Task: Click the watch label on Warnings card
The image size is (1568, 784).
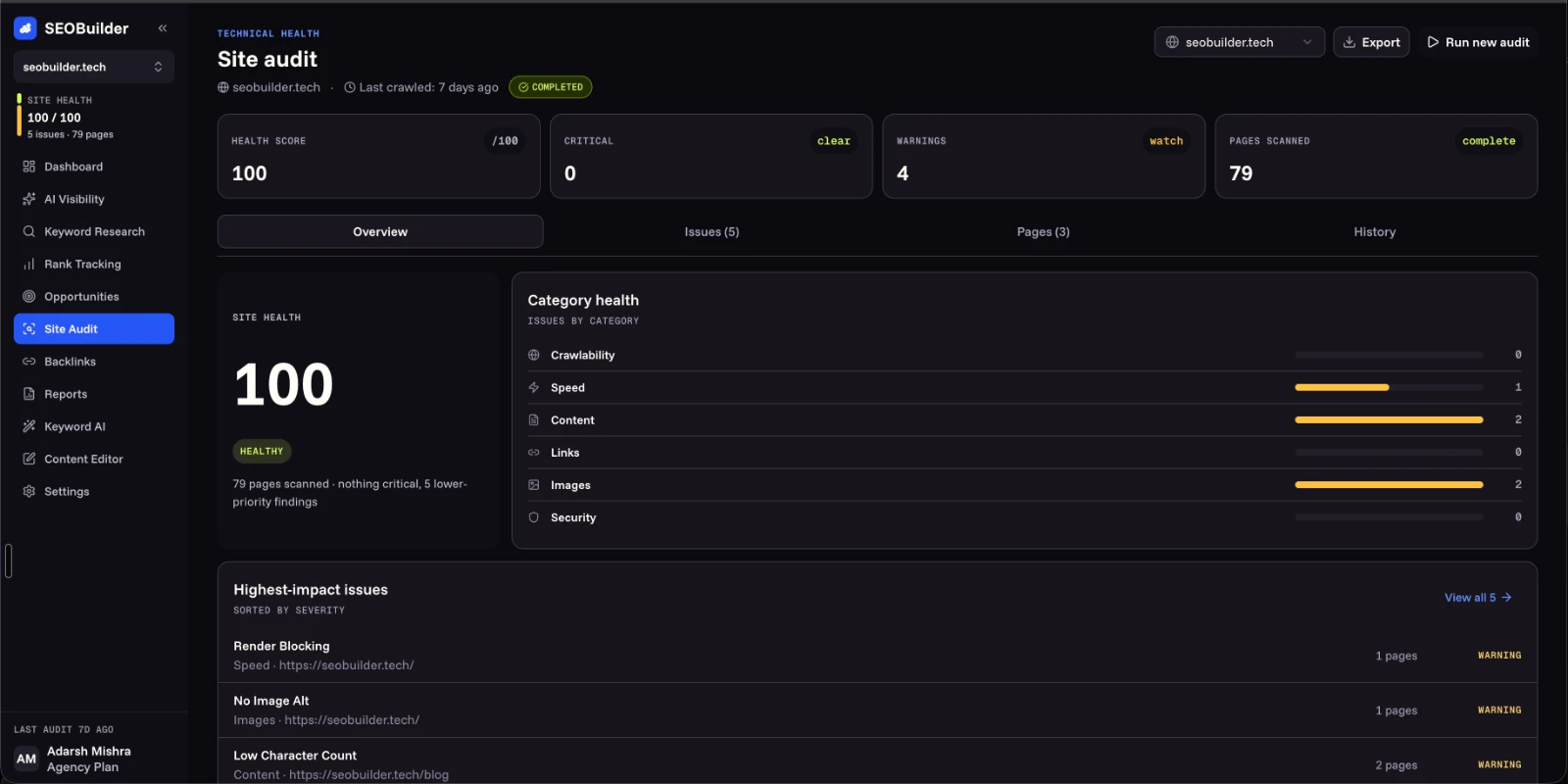Action: click(x=1166, y=141)
